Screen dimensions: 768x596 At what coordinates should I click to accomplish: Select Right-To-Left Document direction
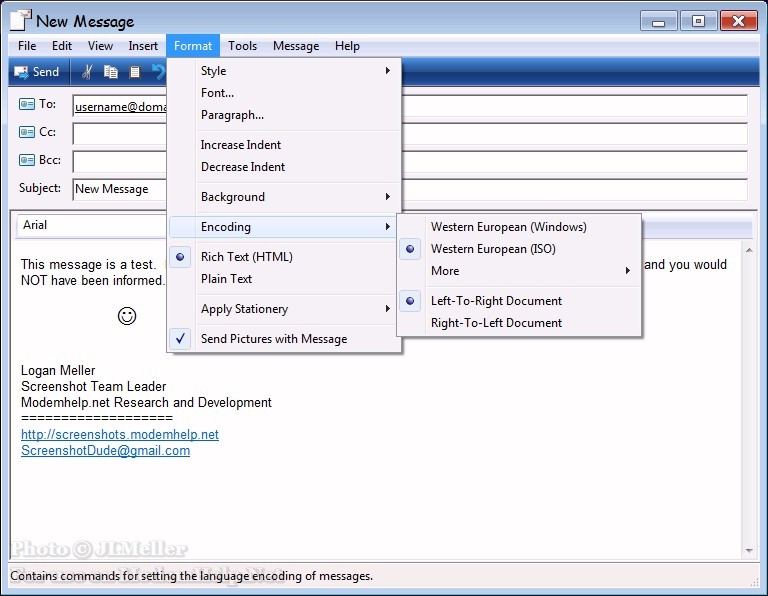pos(496,323)
